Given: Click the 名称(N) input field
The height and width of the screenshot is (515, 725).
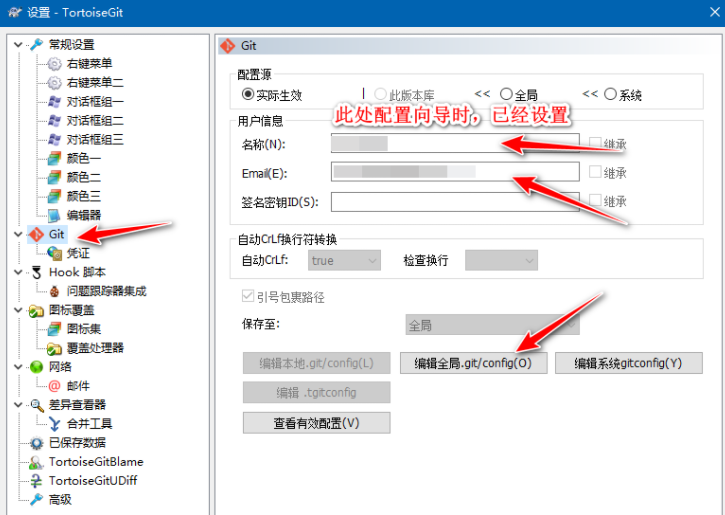Looking at the screenshot, I should point(455,143).
